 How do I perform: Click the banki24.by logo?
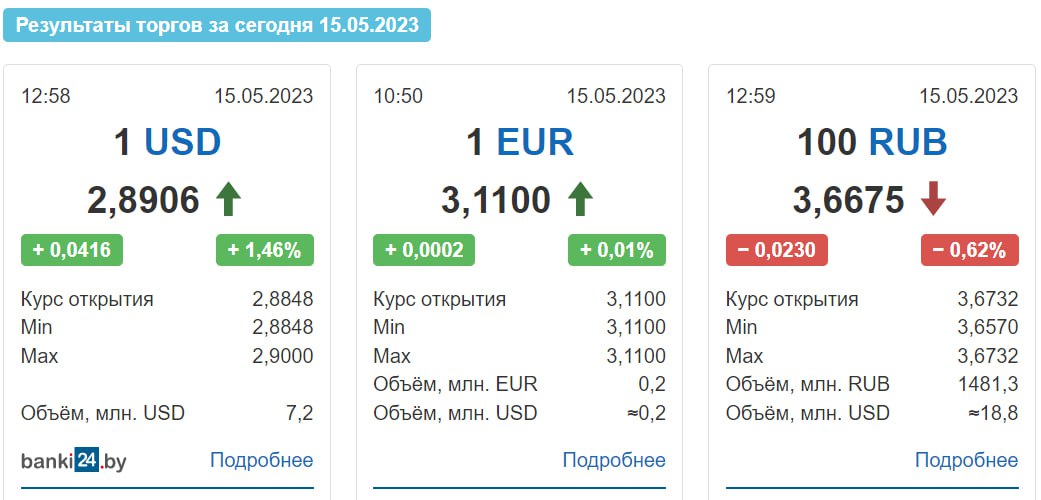74,460
